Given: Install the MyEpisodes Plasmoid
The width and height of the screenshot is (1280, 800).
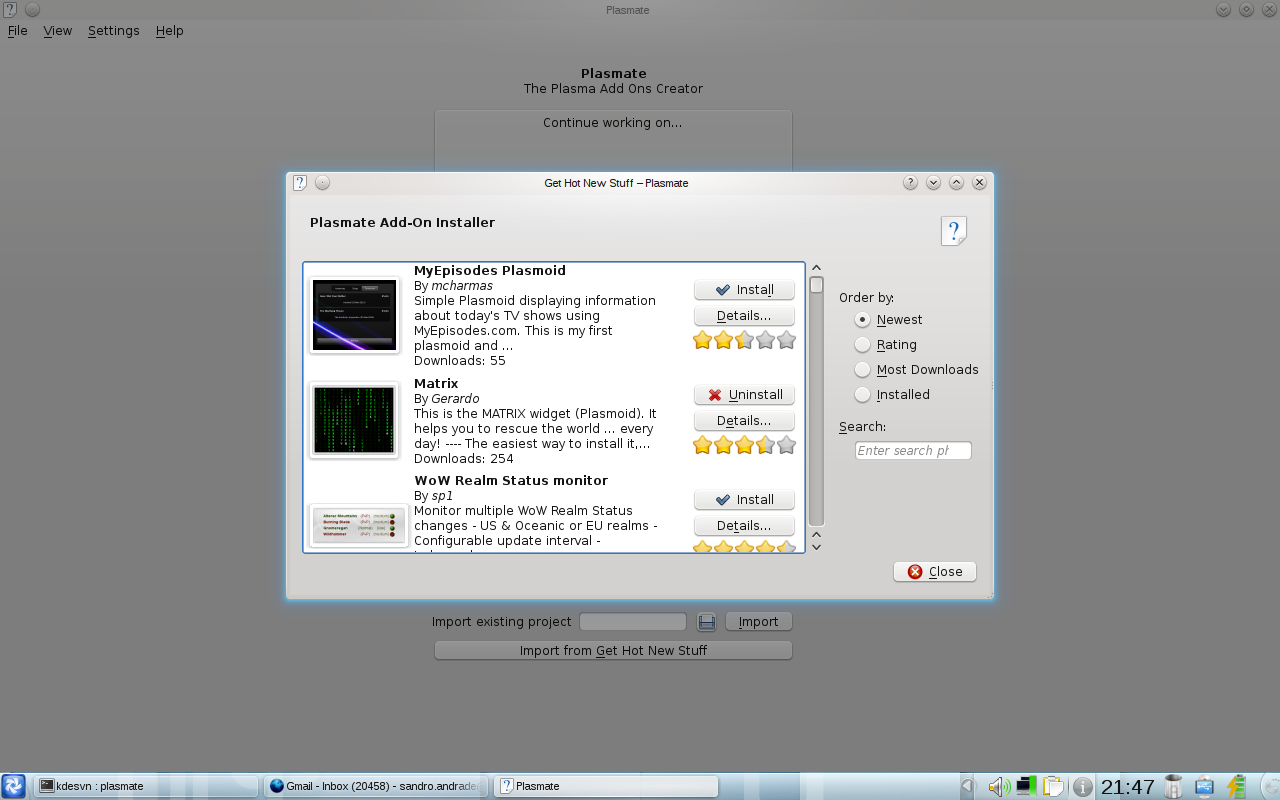Looking at the screenshot, I should point(744,290).
